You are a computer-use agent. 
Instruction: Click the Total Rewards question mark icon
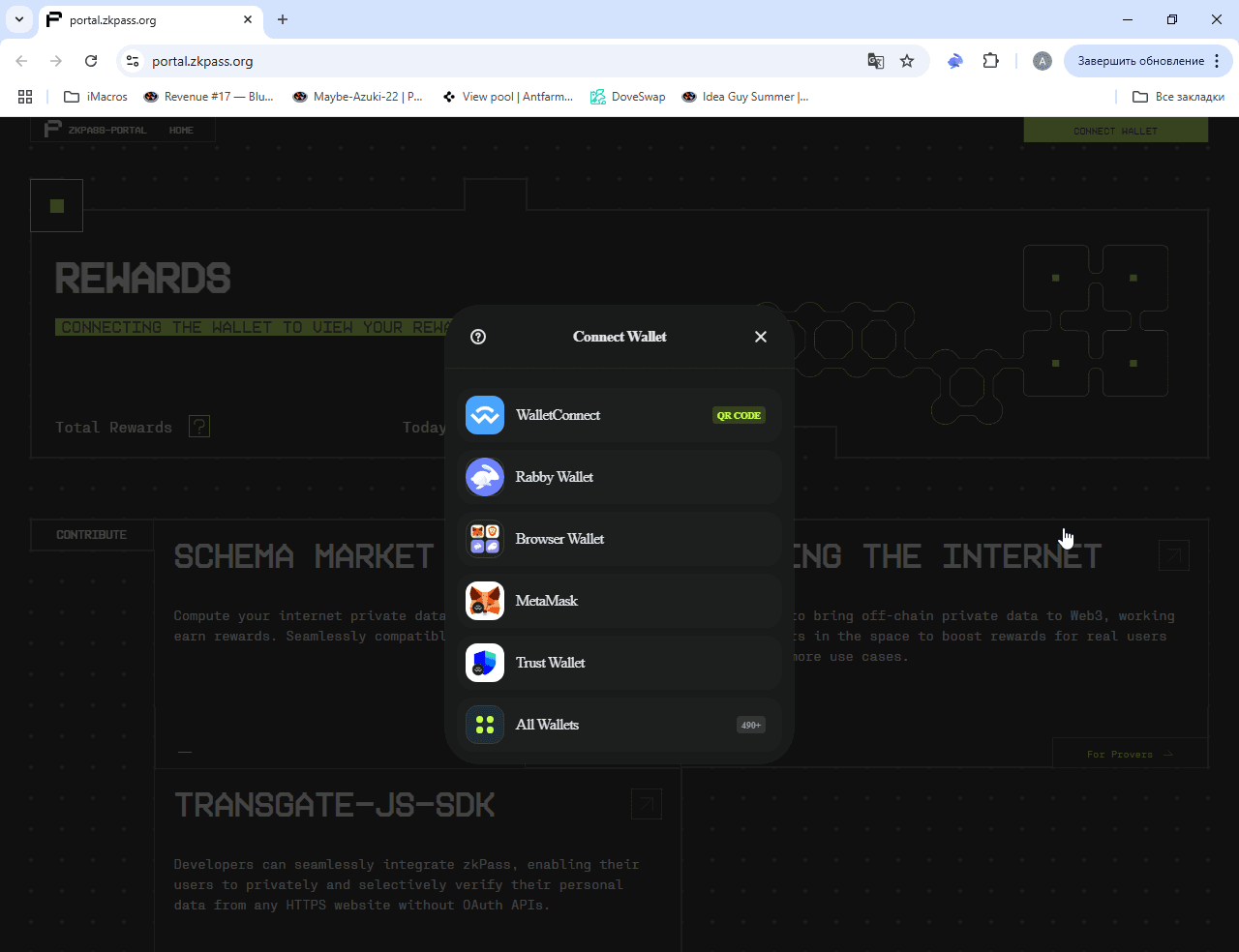pyautogui.click(x=199, y=426)
